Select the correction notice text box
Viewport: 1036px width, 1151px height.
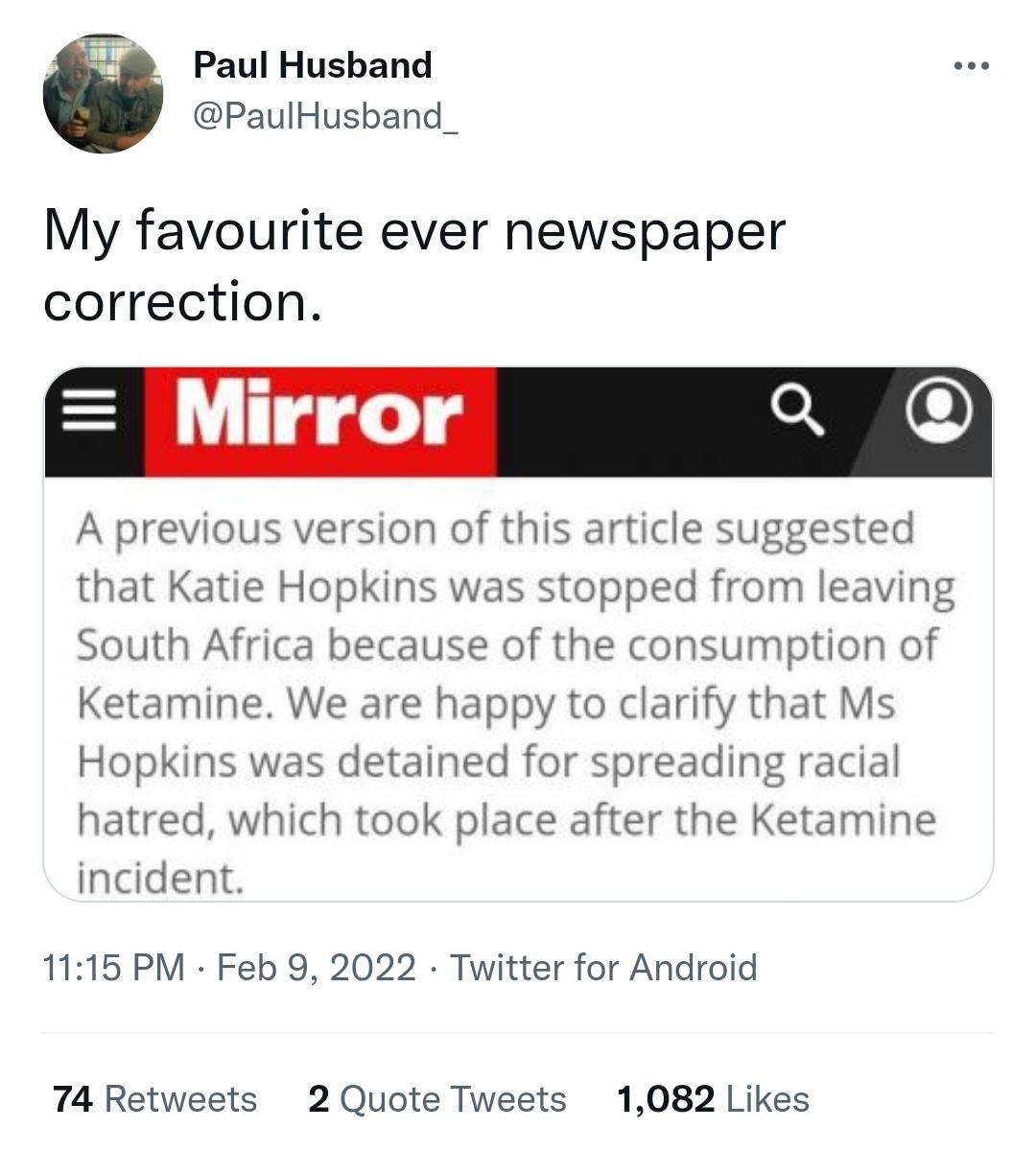pyautogui.click(x=518, y=695)
